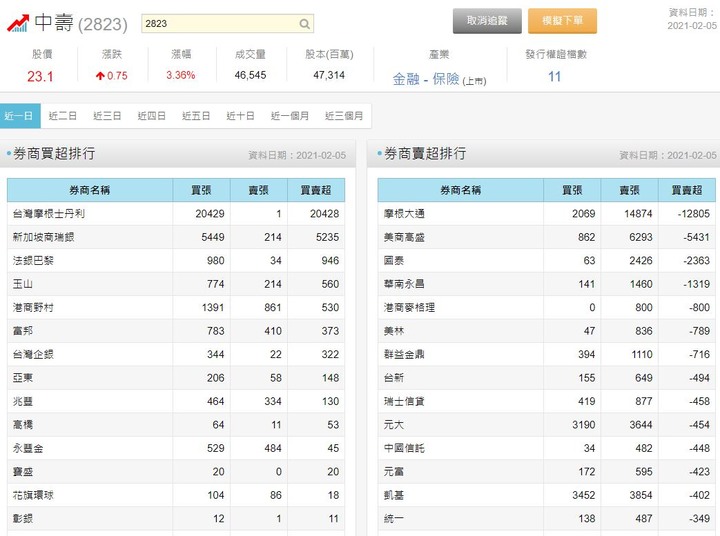Click the search magnifier icon
The image size is (720, 536).
pyautogui.click(x=304, y=24)
